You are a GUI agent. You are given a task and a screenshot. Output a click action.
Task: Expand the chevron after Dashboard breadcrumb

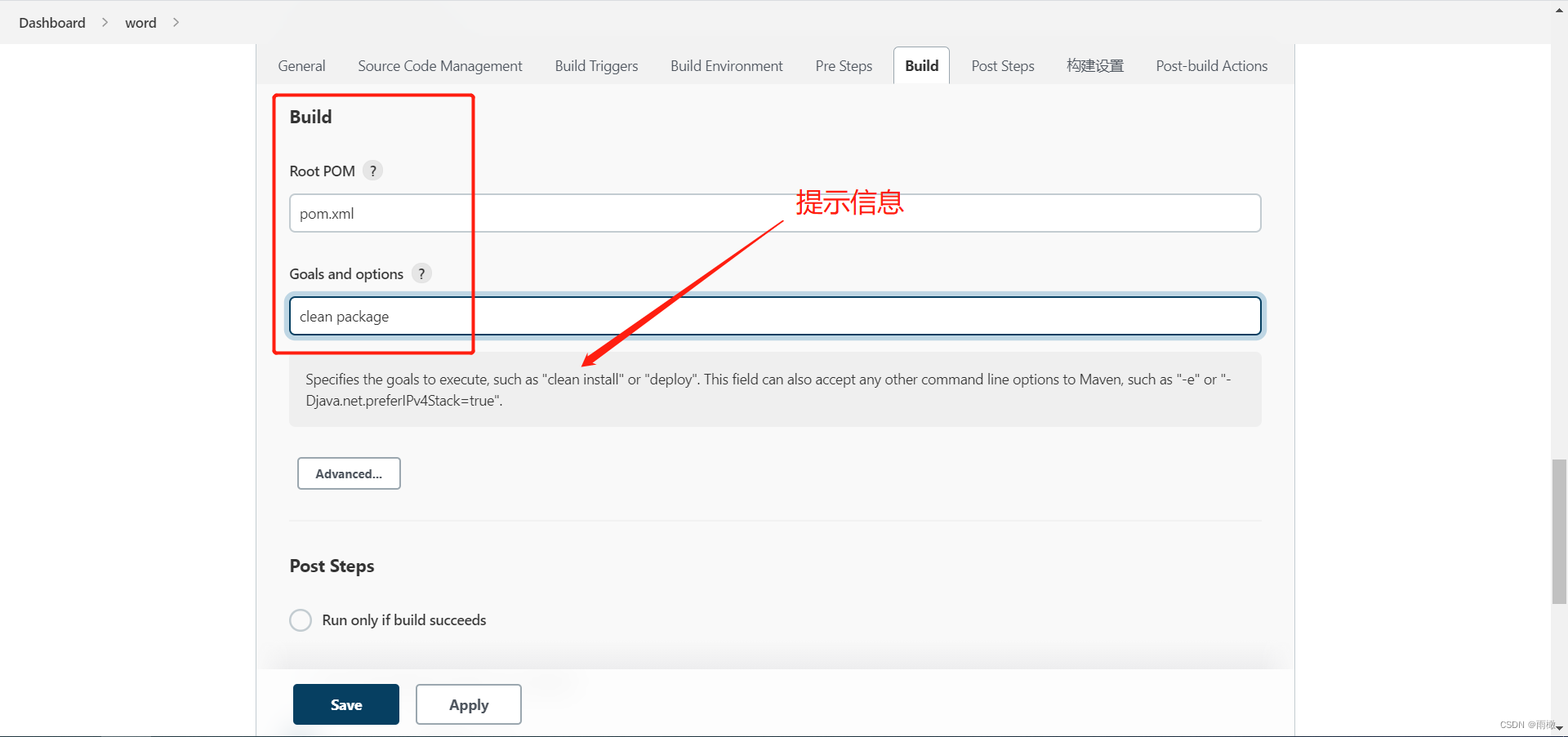click(x=105, y=23)
